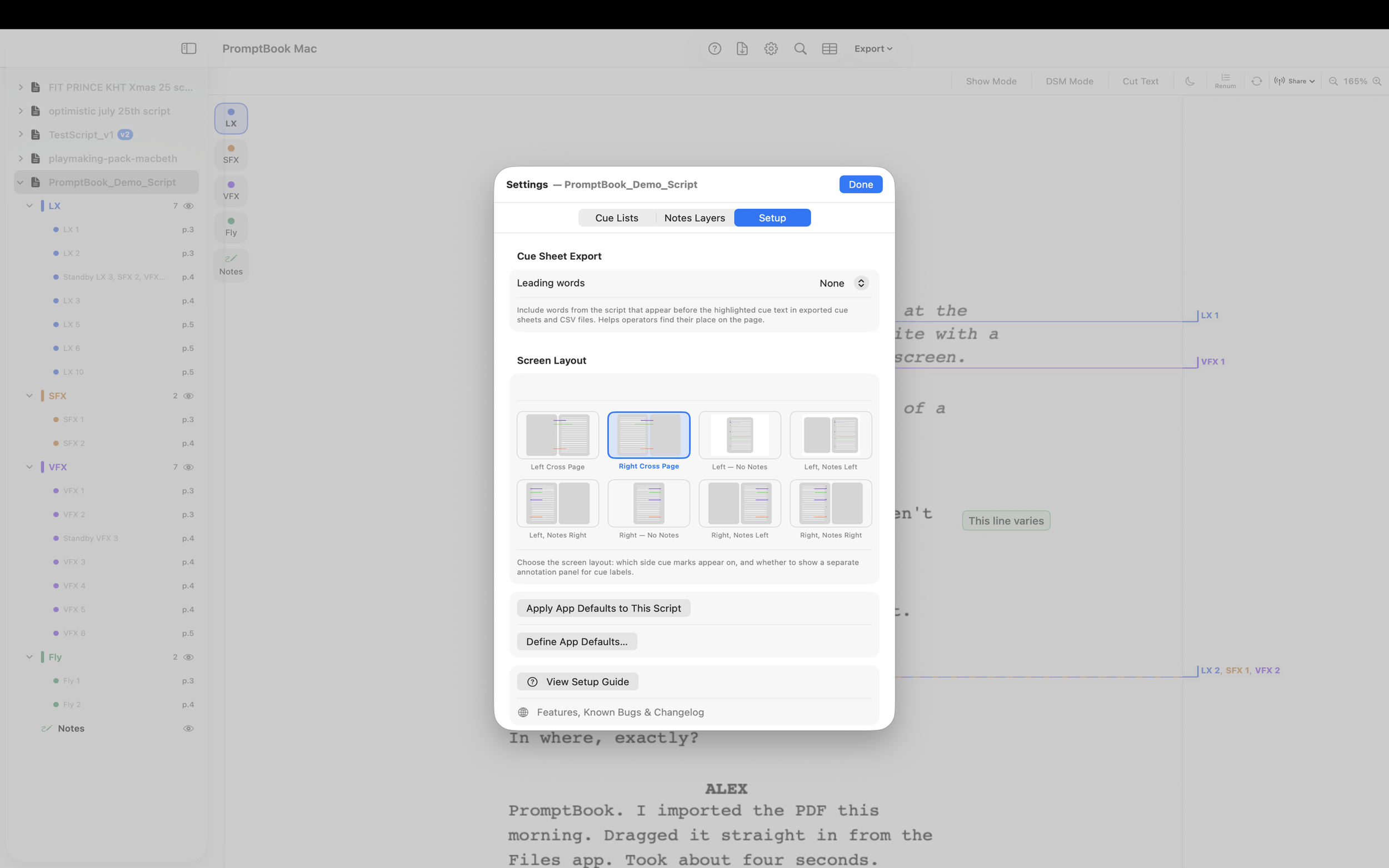The image size is (1389, 868).
Task: Click the sync refresh icon
Action: [x=1256, y=82]
